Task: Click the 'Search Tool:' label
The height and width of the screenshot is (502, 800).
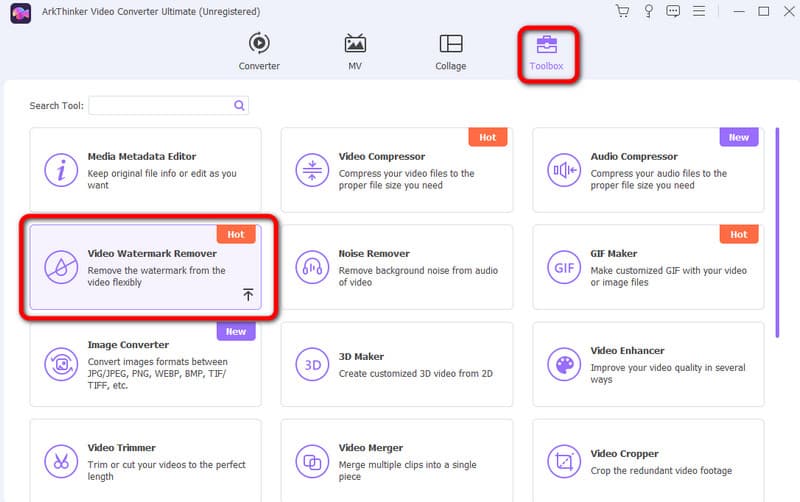Action: tap(57, 106)
